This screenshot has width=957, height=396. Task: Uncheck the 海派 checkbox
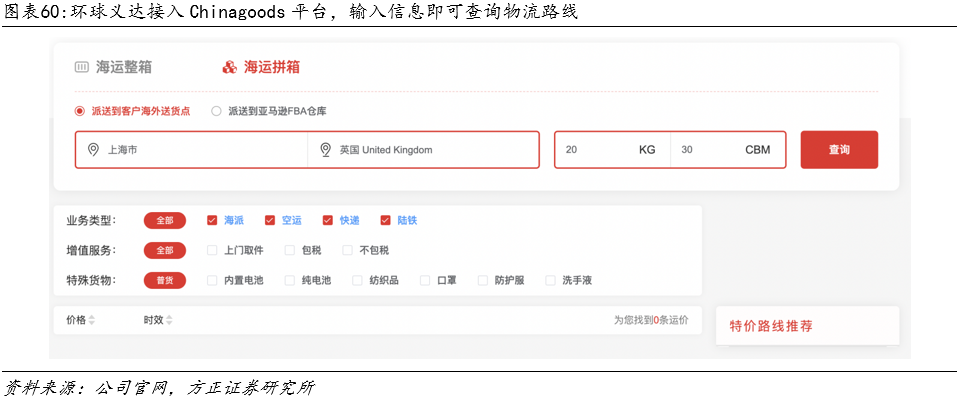(x=212, y=220)
